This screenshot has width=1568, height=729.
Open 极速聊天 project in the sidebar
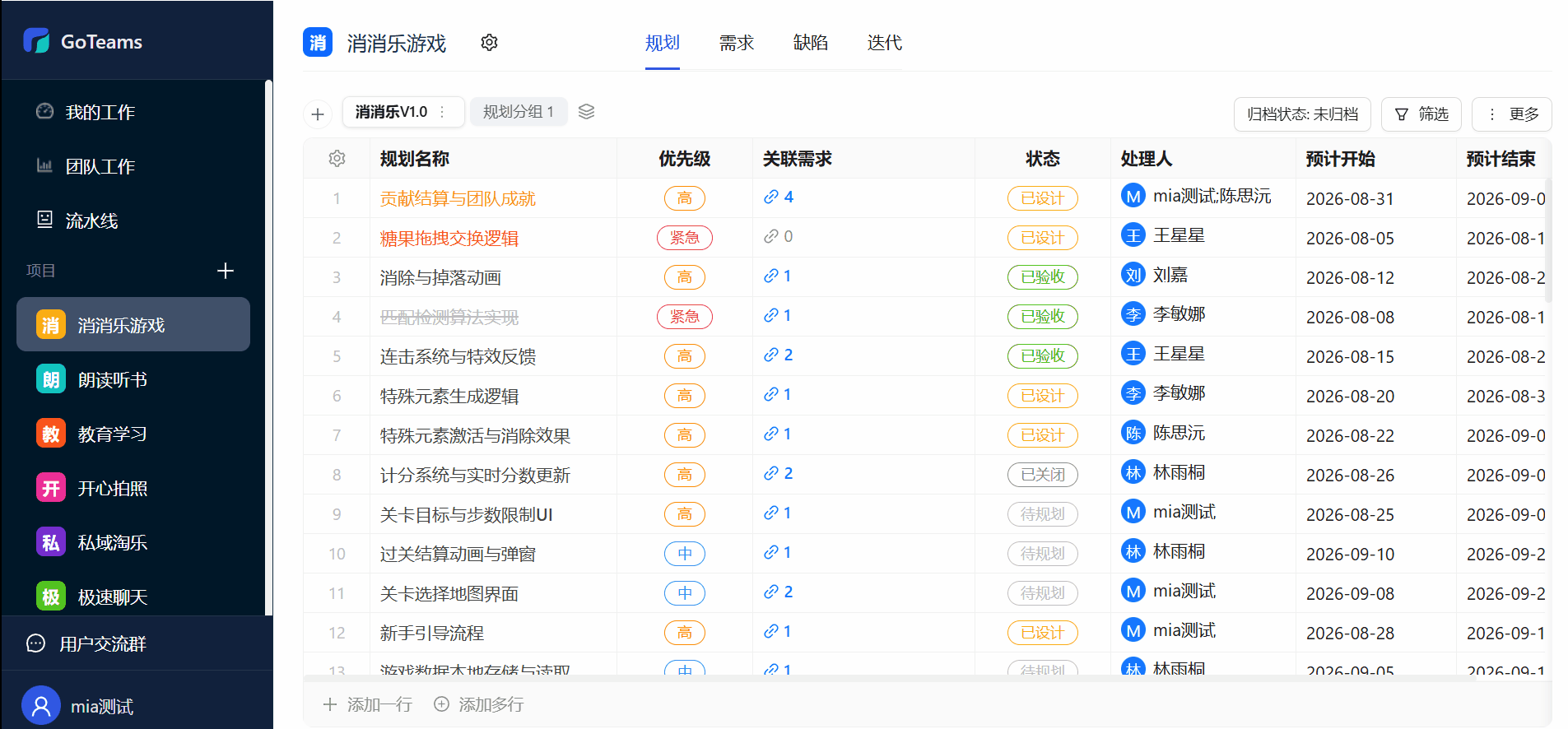tap(133, 597)
